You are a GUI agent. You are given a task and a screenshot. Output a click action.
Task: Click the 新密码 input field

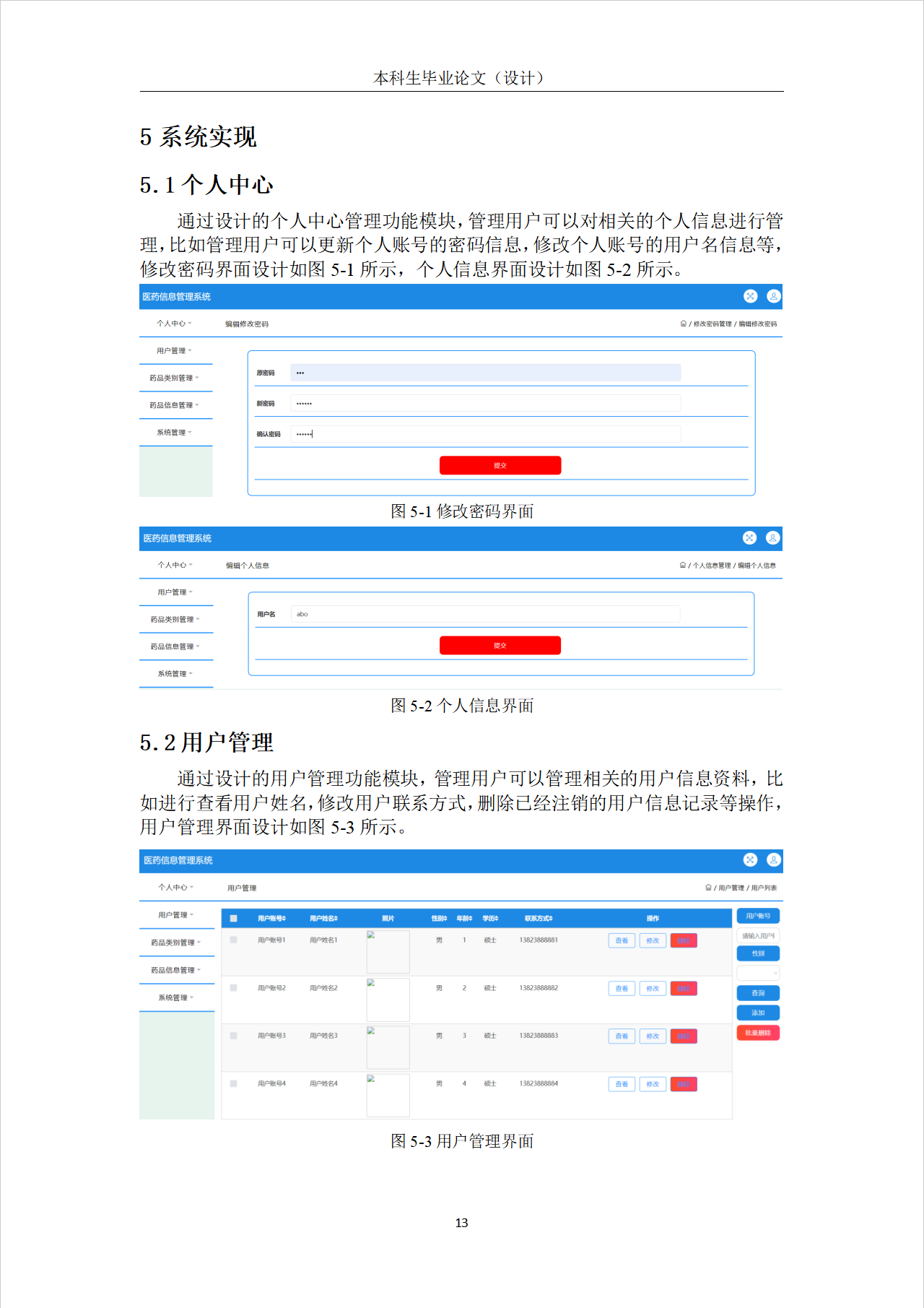point(486,403)
